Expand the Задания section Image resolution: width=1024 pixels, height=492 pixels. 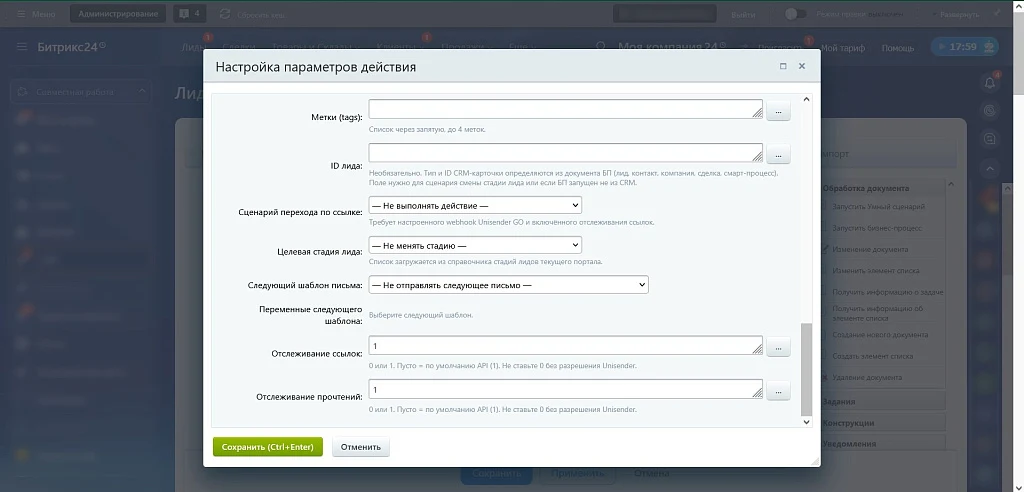point(882,402)
